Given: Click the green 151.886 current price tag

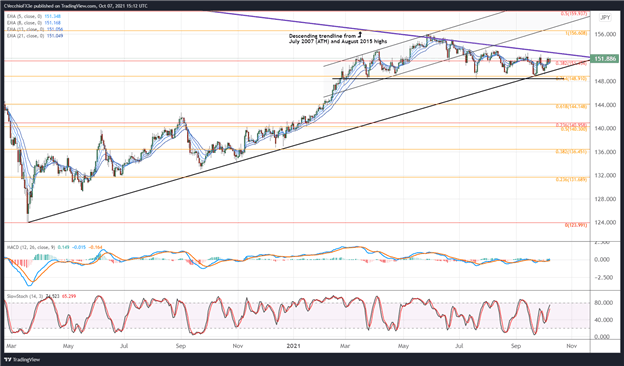Looking at the screenshot, I should click(x=604, y=59).
